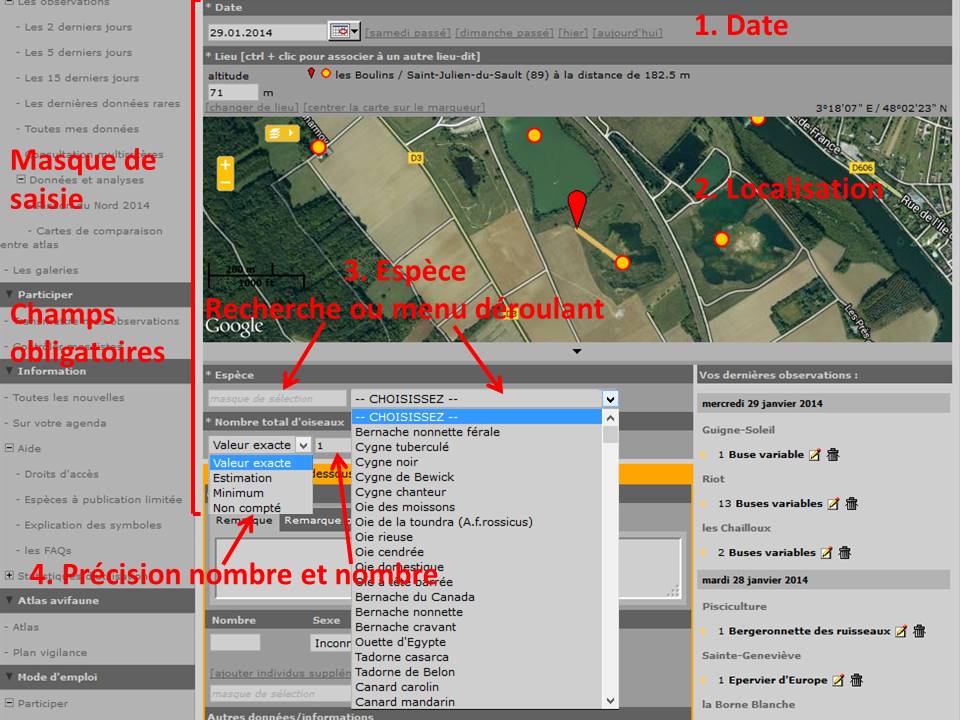Select Minimum in the precision list
This screenshot has height=720, width=960.
point(261,493)
